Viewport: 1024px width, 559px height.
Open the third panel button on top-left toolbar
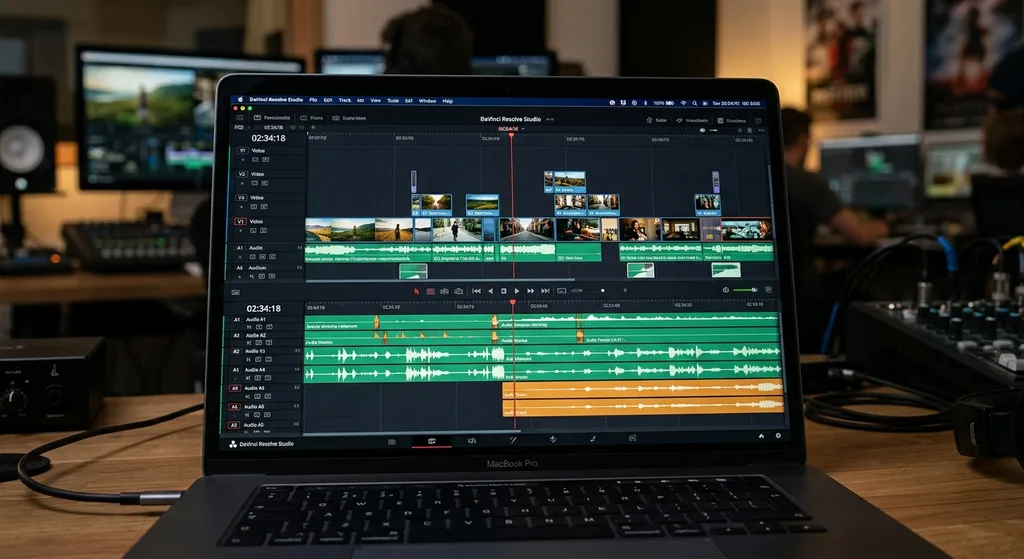pos(312,118)
